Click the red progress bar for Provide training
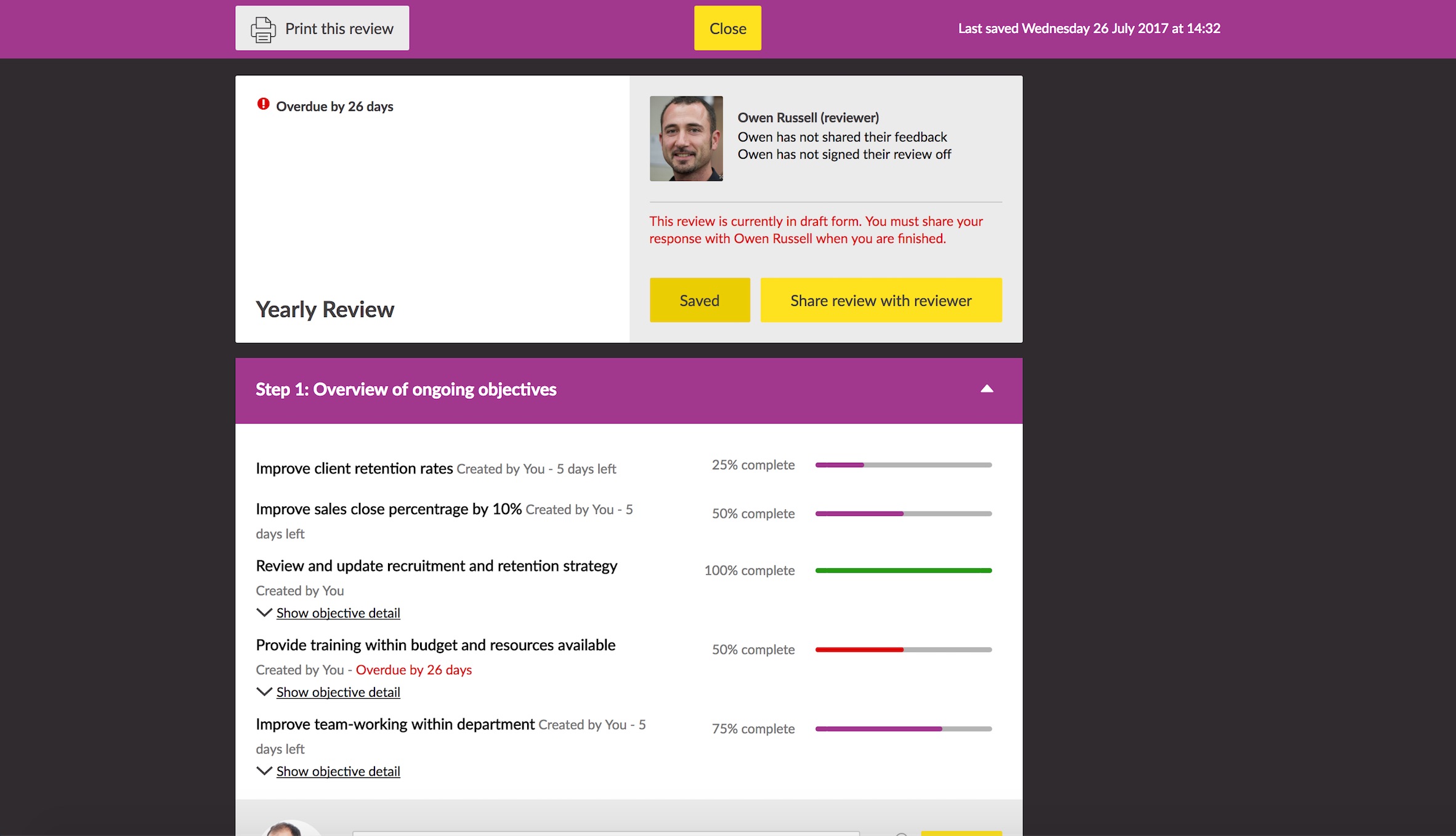The height and width of the screenshot is (836, 1456). point(904,649)
